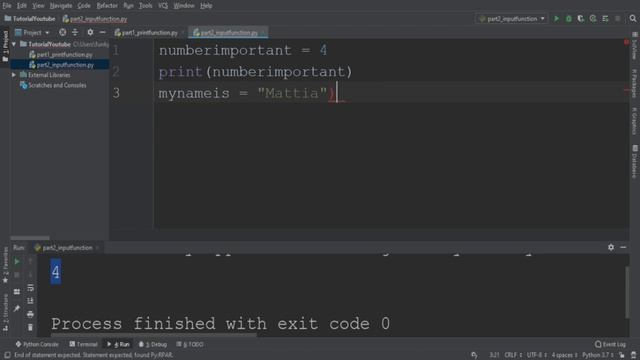
Task: Open the Event Log
Action: 610,344
